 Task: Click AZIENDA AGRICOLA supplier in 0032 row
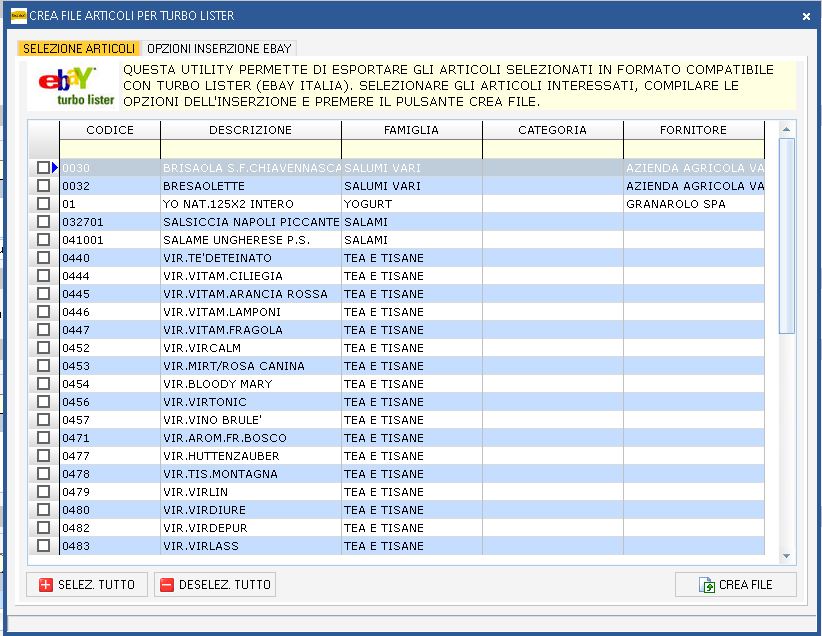click(x=694, y=186)
